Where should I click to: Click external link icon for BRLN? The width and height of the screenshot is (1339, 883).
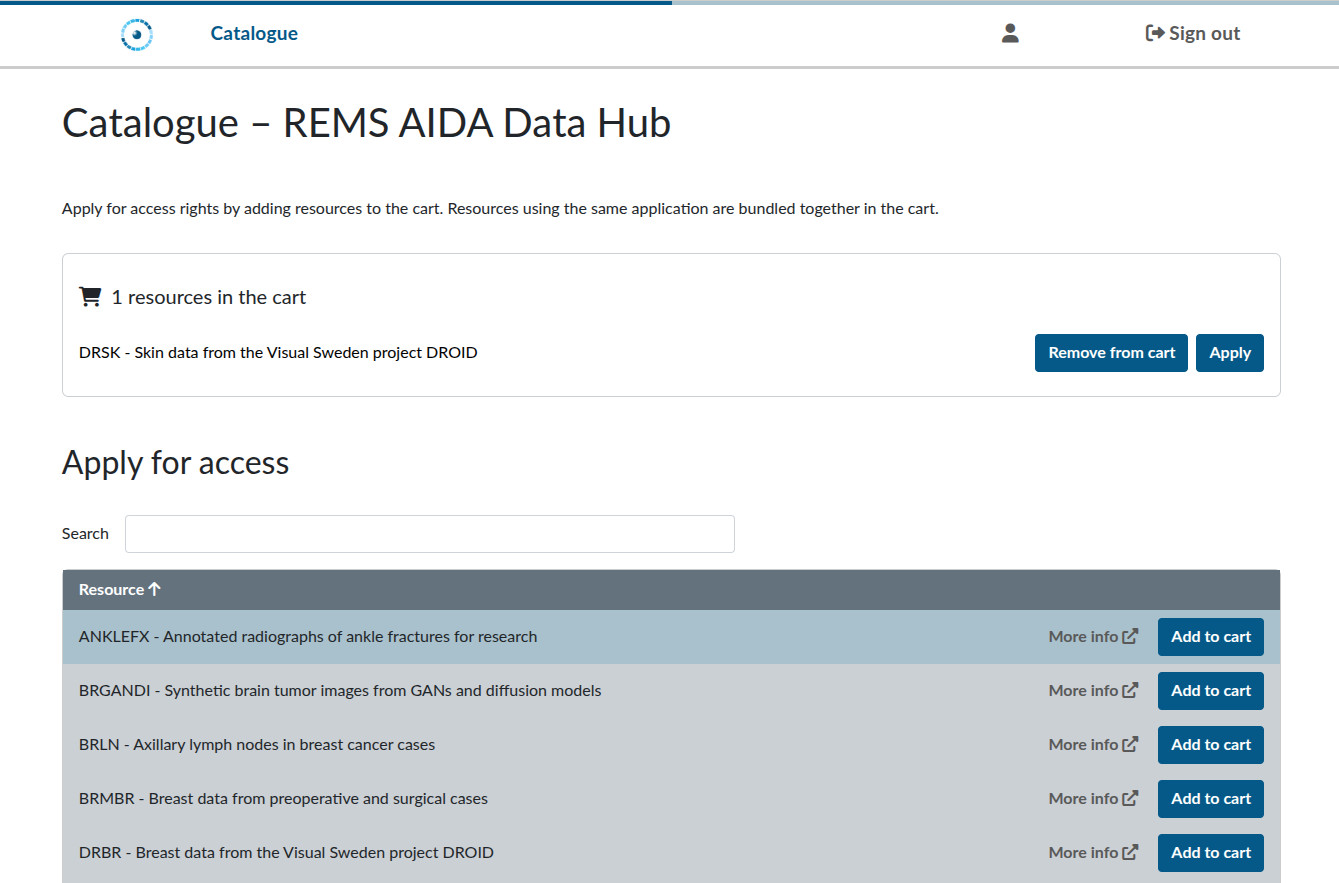click(1130, 745)
